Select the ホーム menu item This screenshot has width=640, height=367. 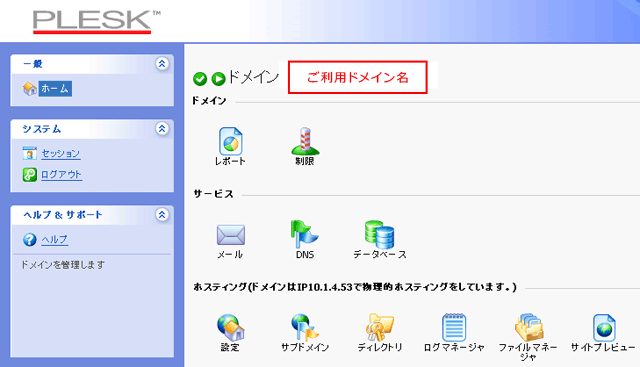[55, 89]
